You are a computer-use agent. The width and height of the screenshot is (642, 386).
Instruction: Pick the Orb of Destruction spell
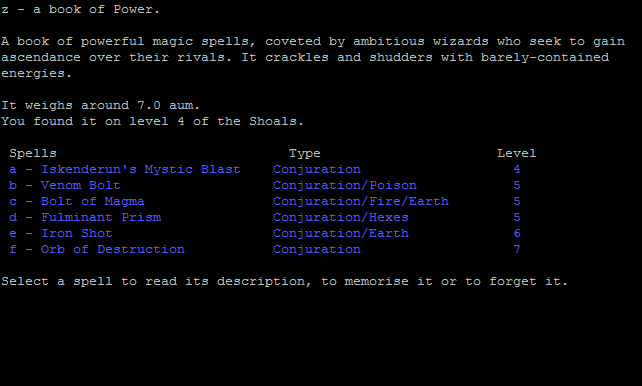click(97, 249)
